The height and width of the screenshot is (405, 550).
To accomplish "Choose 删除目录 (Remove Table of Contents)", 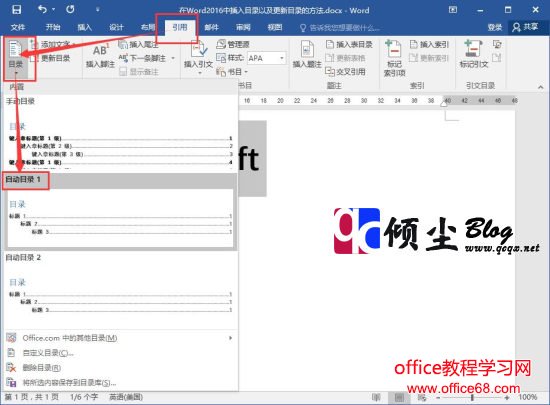I will [120, 368].
